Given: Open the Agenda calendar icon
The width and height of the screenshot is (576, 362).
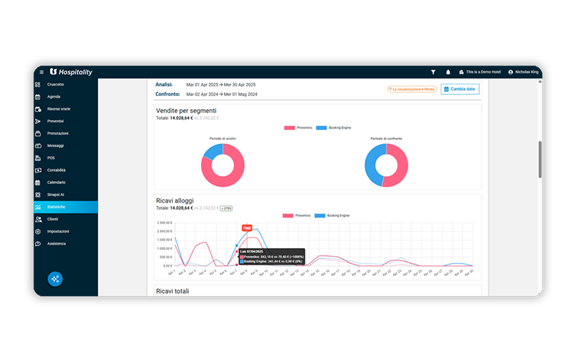Looking at the screenshot, I should 38,97.
